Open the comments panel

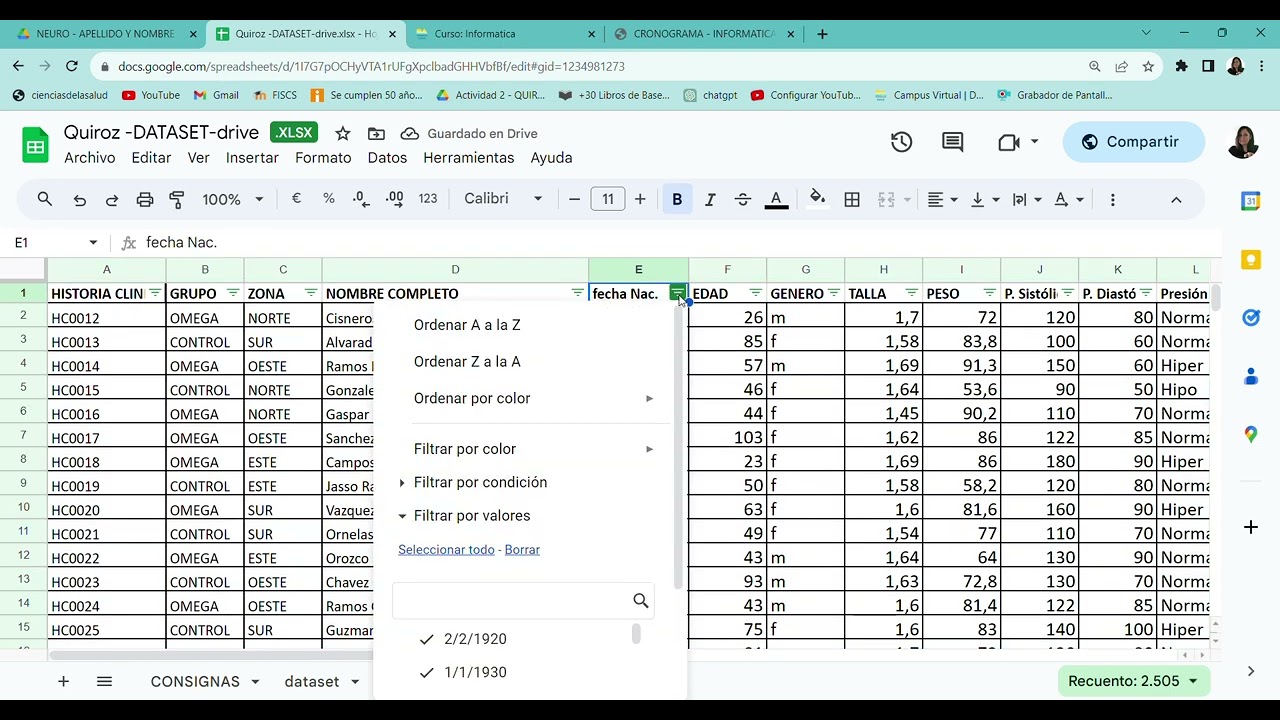[953, 142]
